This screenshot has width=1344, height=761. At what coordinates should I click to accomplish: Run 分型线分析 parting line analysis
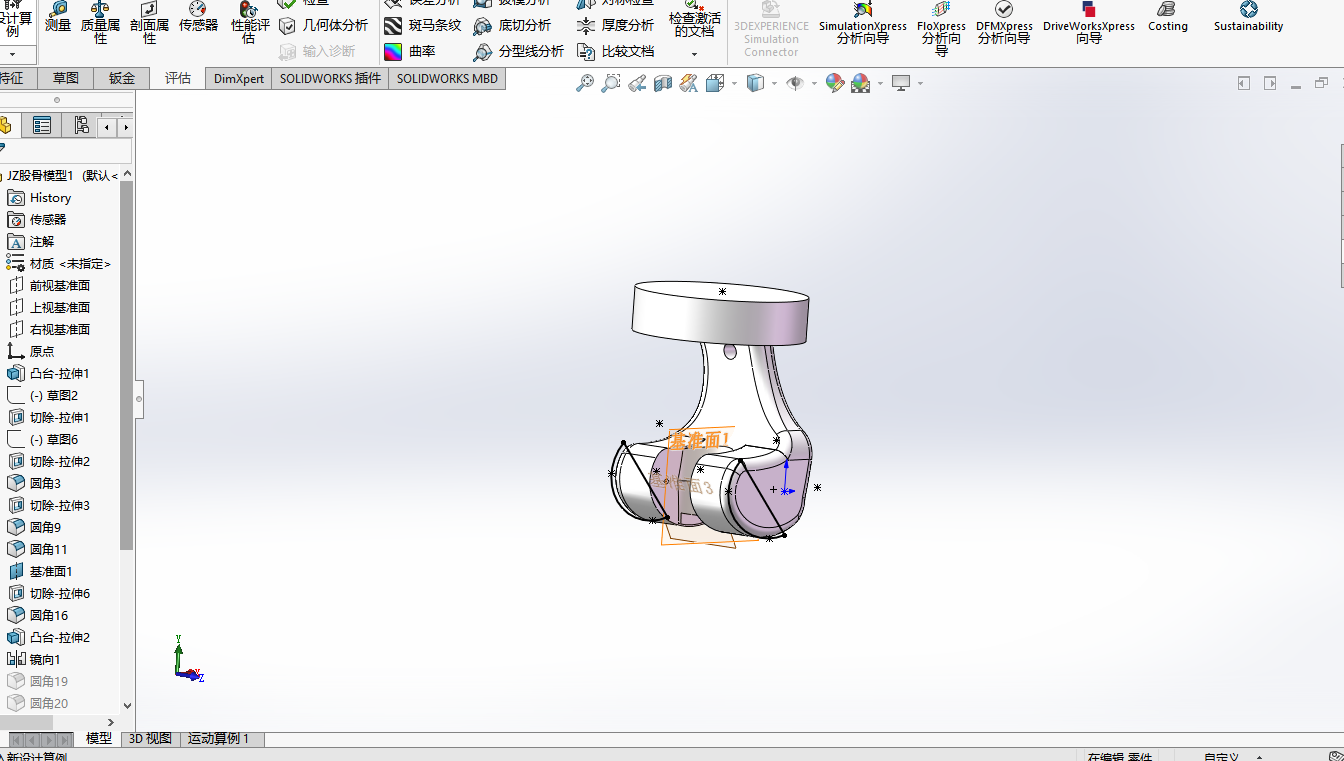click(x=519, y=51)
